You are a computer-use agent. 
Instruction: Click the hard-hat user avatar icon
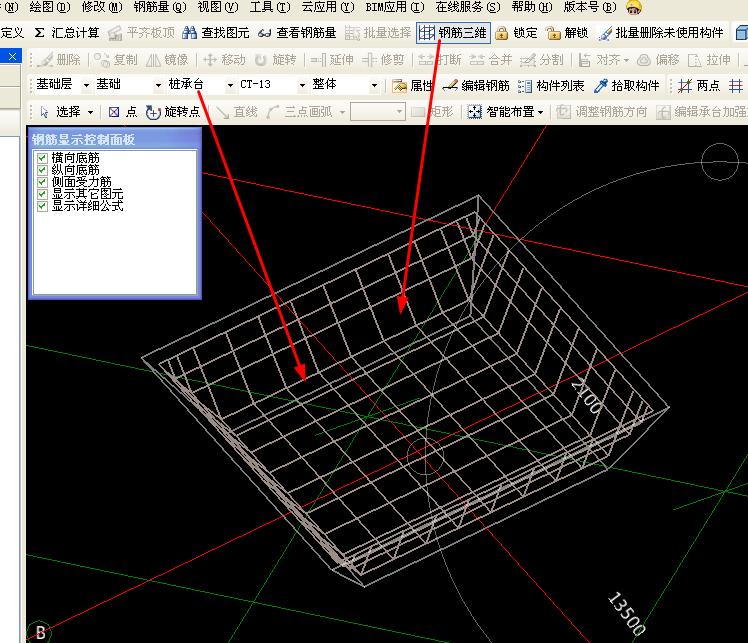click(x=634, y=7)
